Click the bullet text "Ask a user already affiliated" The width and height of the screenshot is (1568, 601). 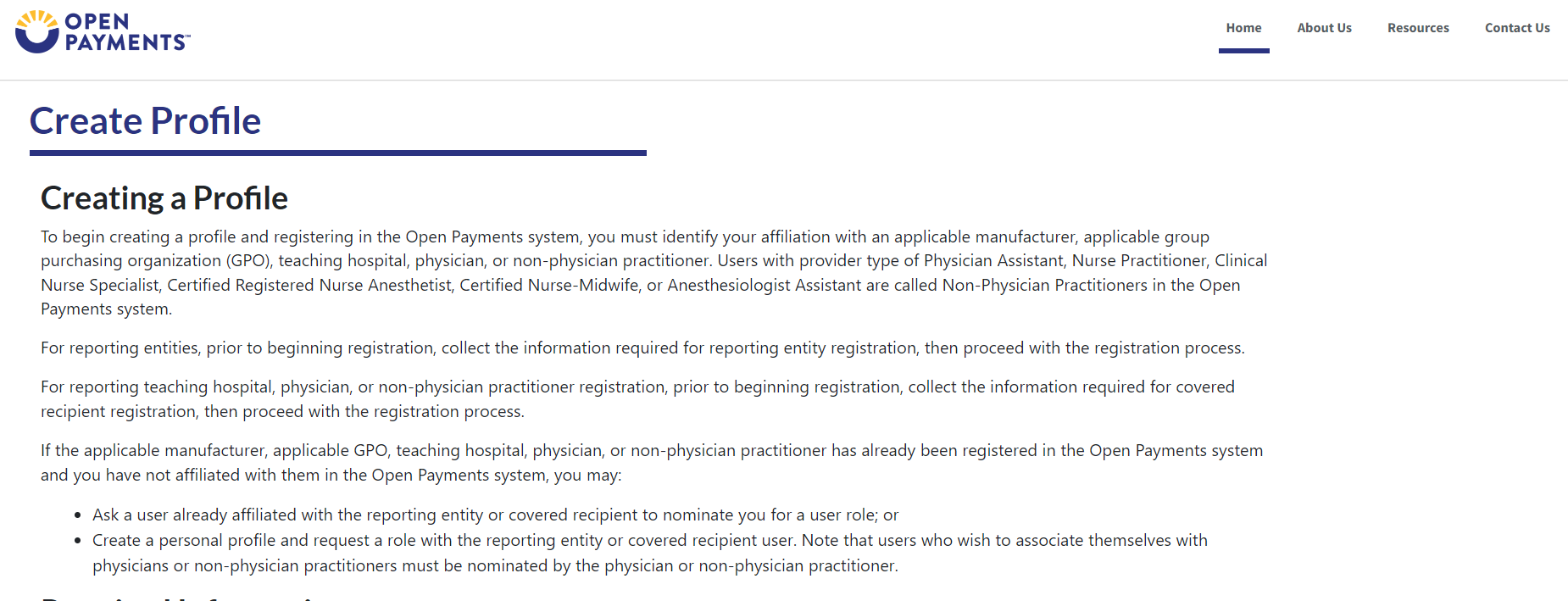coord(495,515)
